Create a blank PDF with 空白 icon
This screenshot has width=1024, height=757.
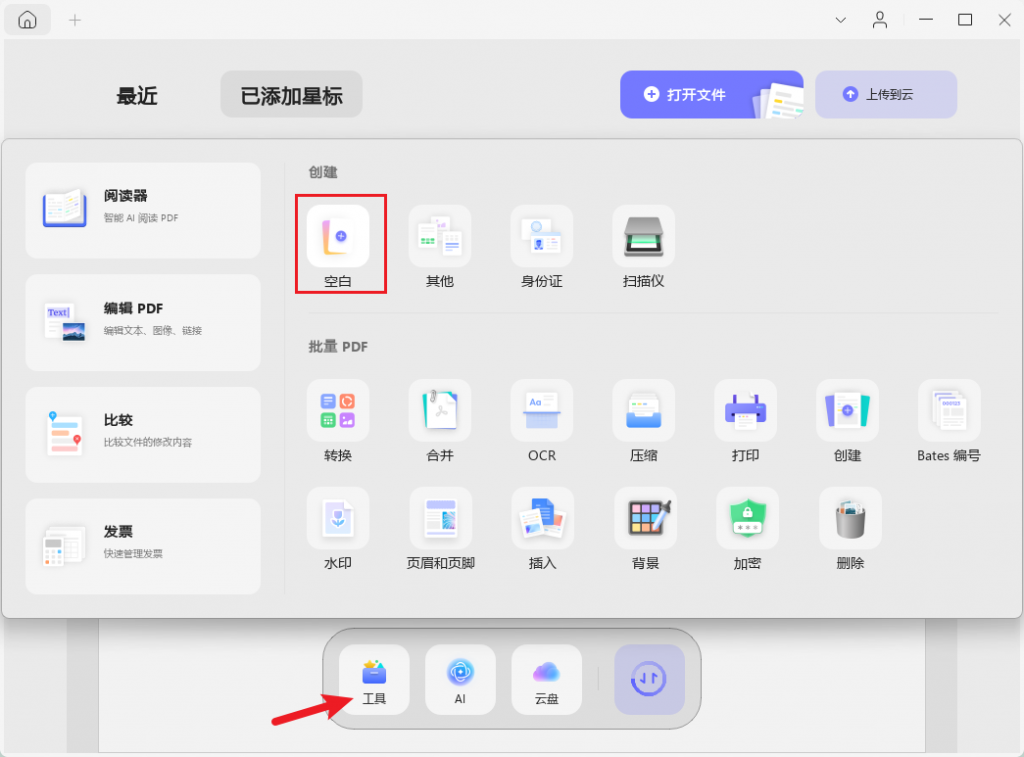pos(338,236)
